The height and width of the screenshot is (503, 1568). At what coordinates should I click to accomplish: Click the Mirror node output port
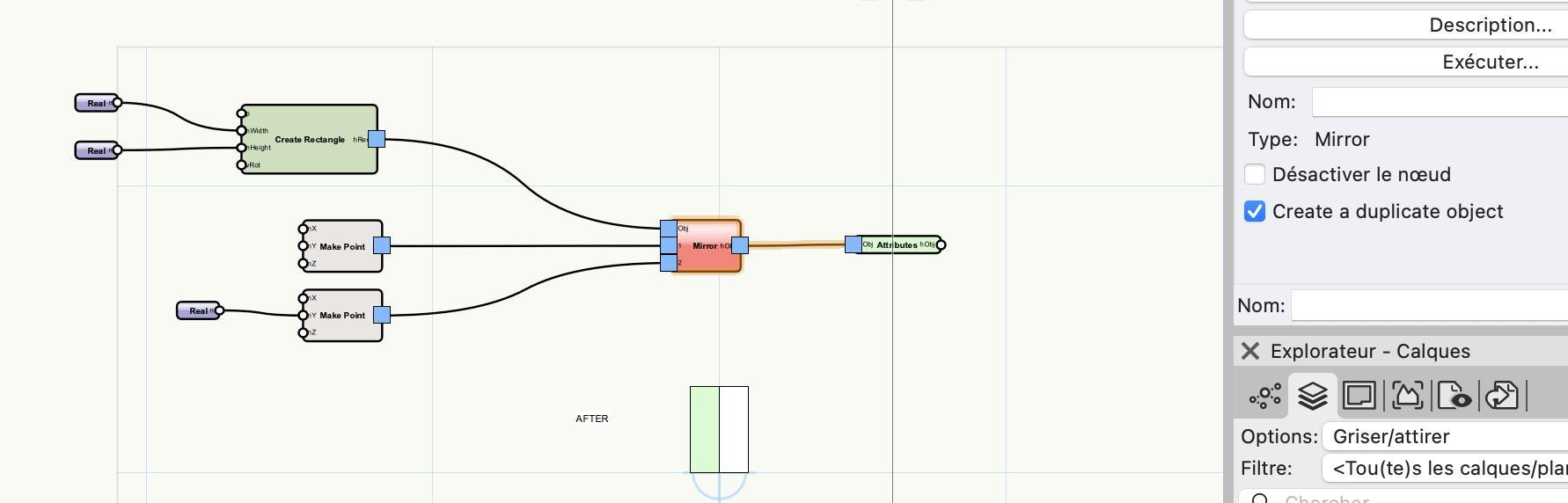point(740,245)
